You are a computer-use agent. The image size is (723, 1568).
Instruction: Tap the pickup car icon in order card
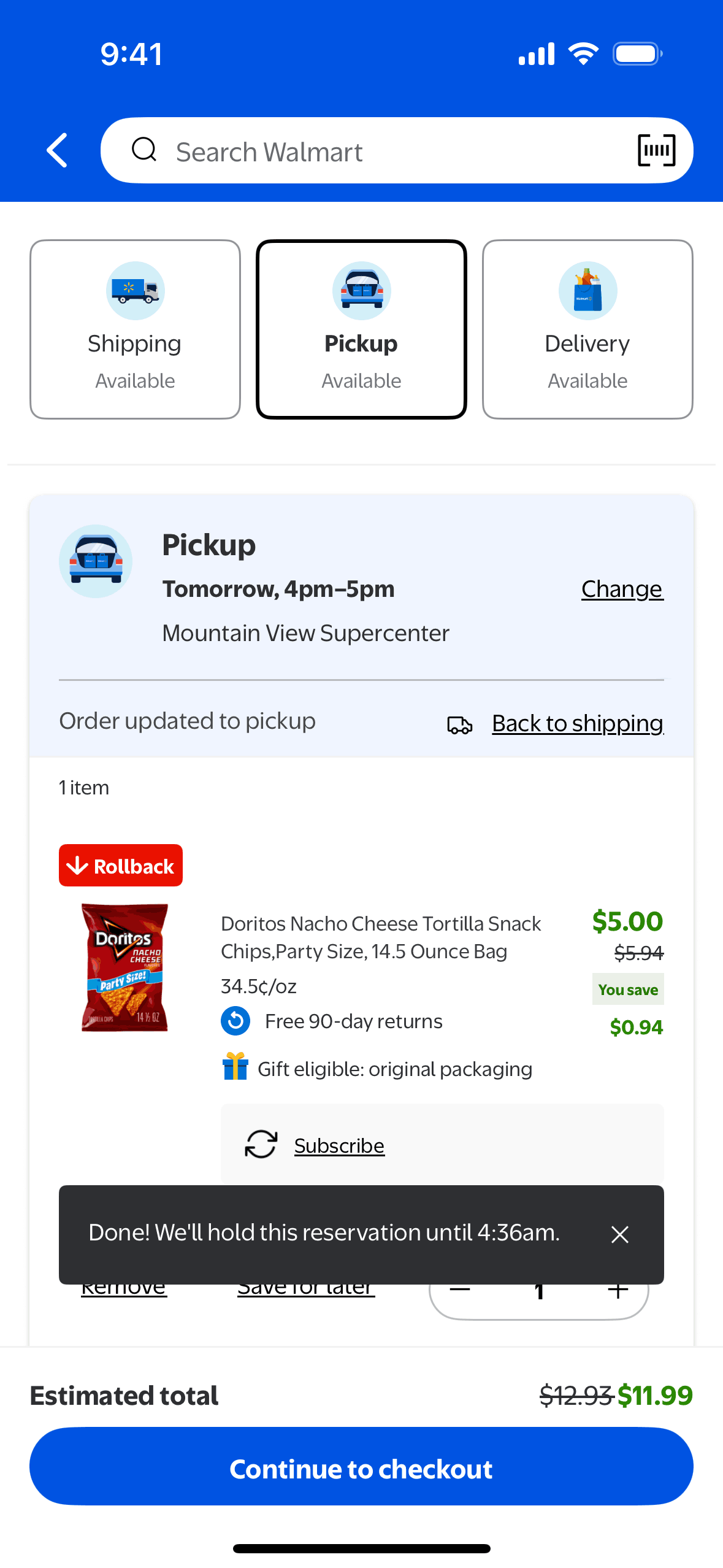pos(96,561)
